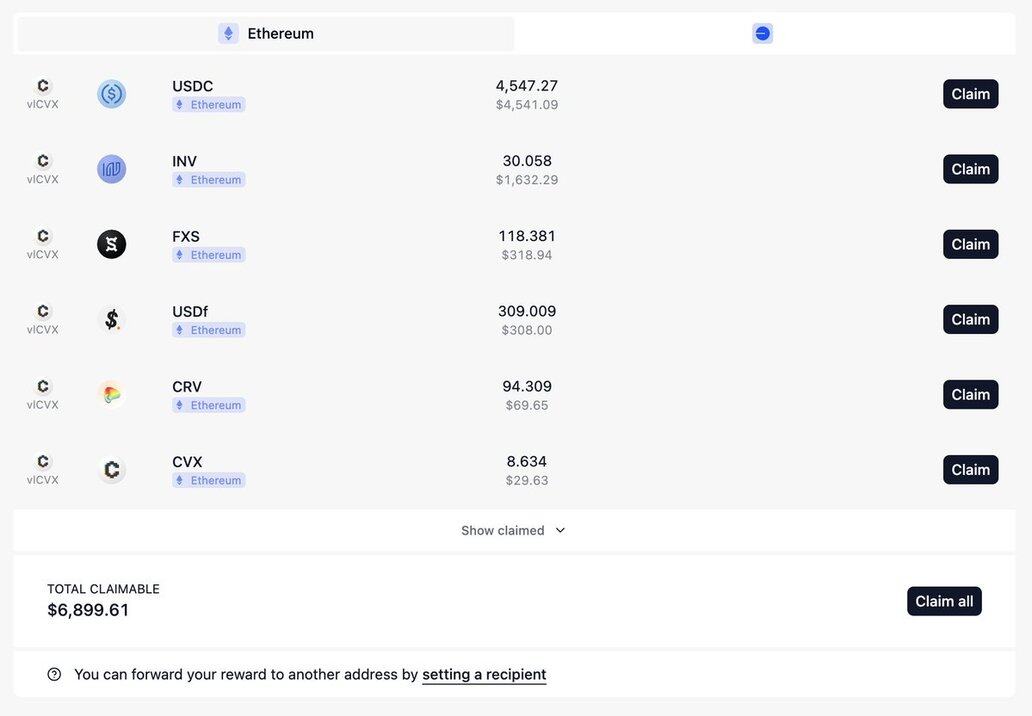Open the setting a recipient link
Image resolution: width=1032 pixels, height=716 pixels.
click(x=484, y=675)
